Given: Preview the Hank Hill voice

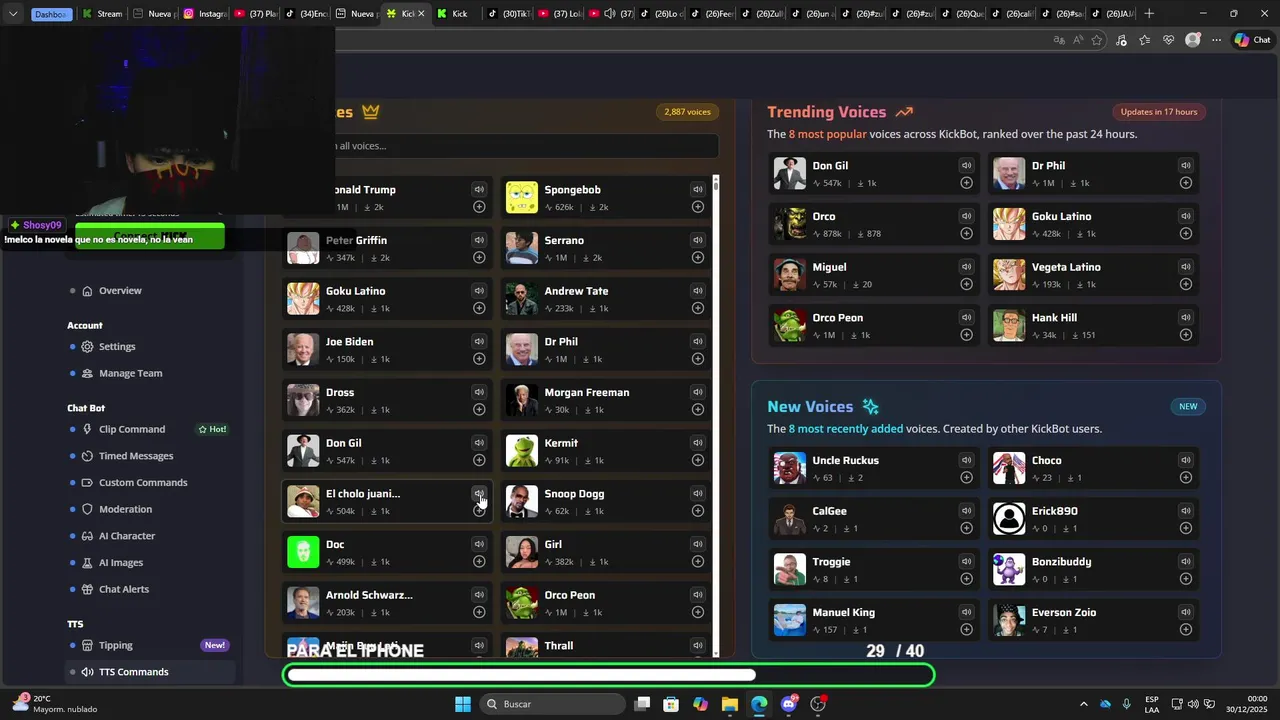Looking at the screenshot, I should 1186,317.
